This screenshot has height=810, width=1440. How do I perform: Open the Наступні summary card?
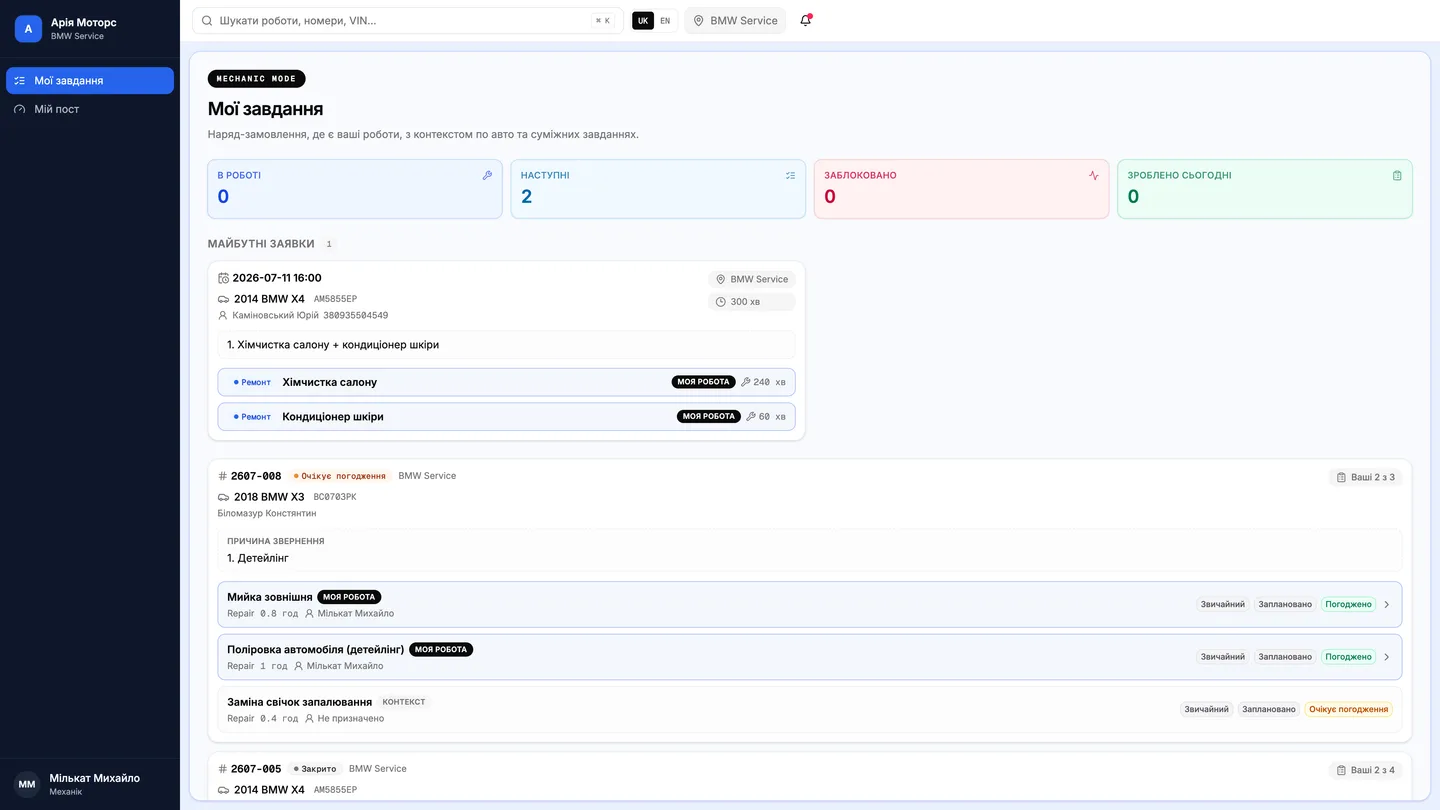[x=658, y=189]
